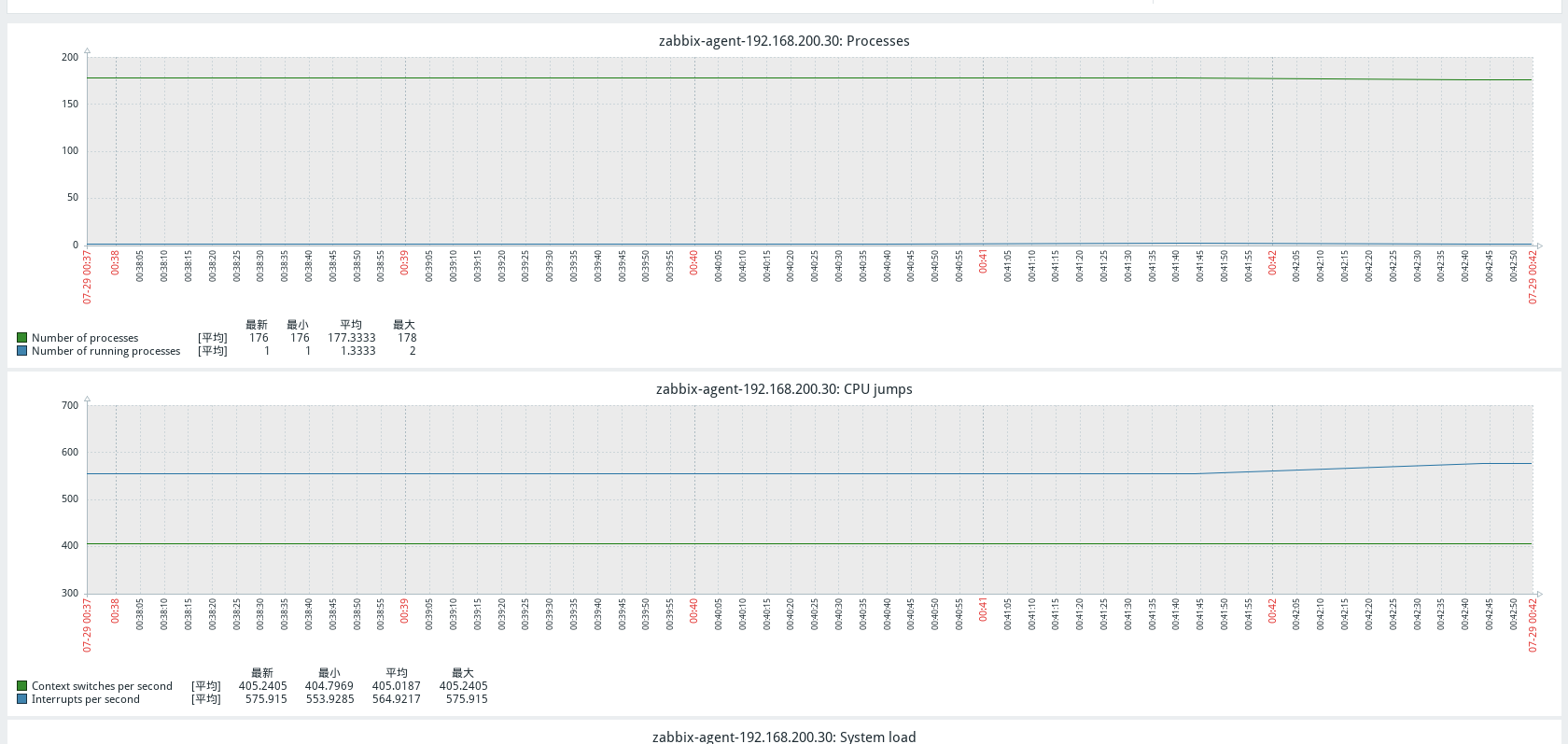
Task: Click the 200 y-axis label
Action: pyautogui.click(x=70, y=57)
